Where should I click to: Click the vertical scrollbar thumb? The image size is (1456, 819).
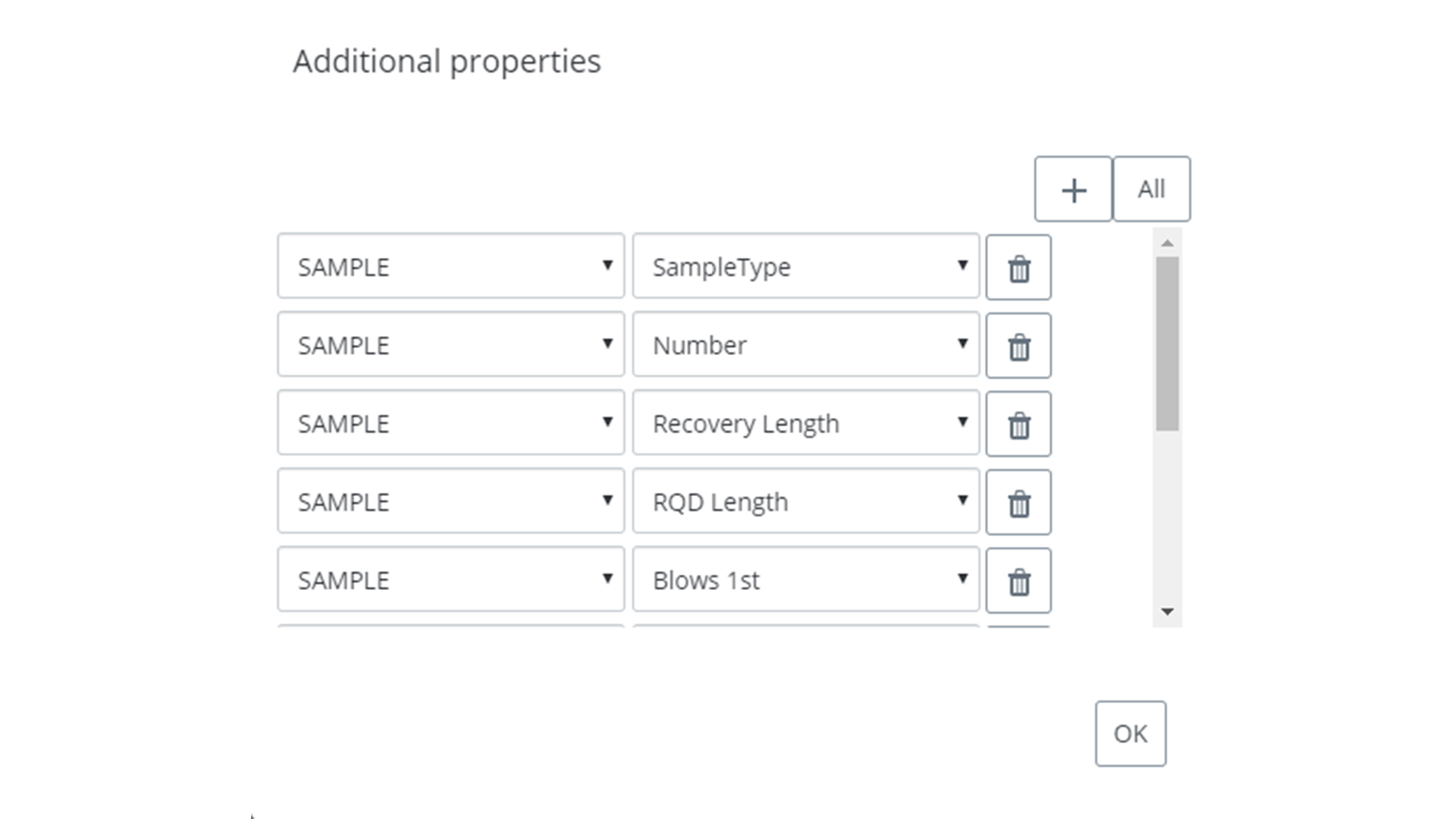click(1167, 344)
